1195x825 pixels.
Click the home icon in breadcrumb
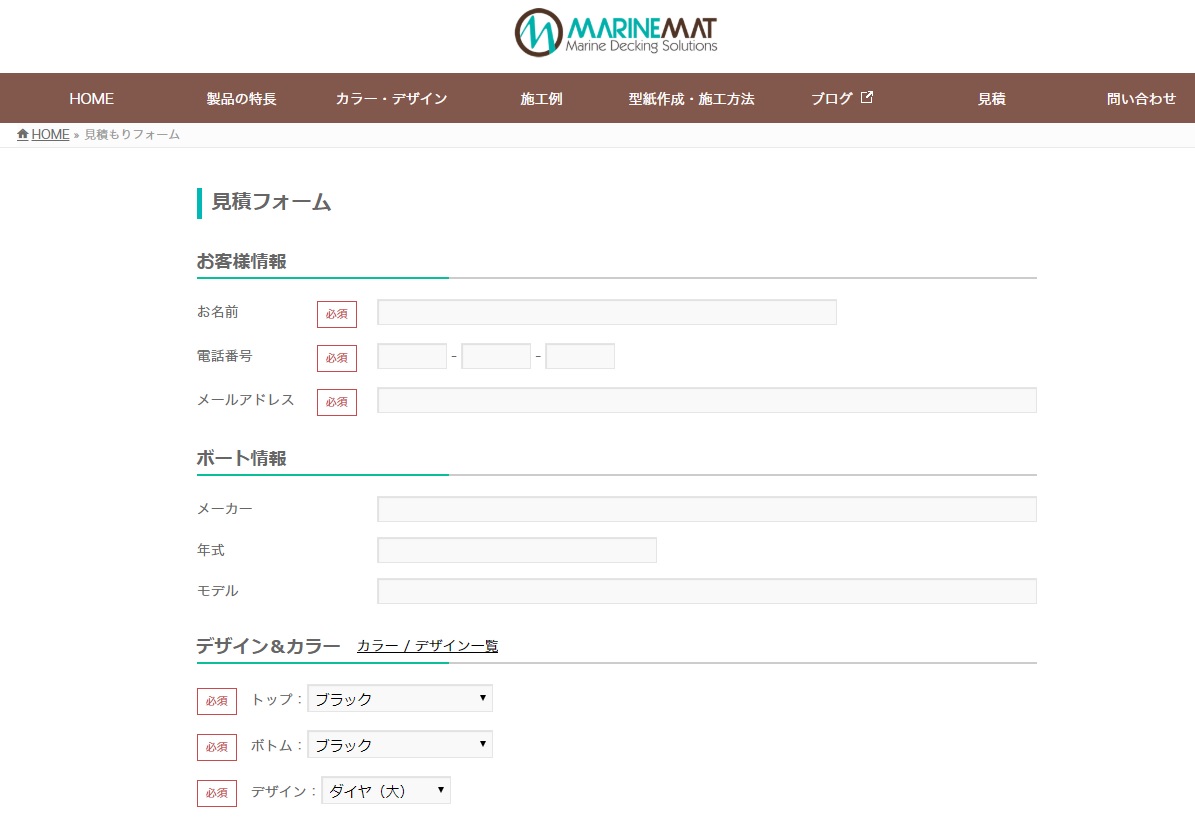(x=23, y=135)
